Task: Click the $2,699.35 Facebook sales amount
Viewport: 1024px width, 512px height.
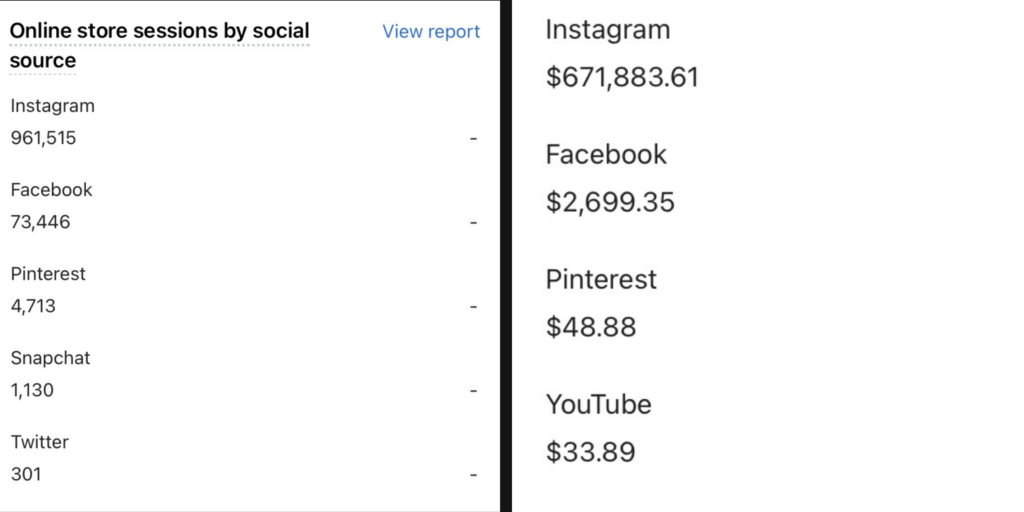Action: point(610,202)
